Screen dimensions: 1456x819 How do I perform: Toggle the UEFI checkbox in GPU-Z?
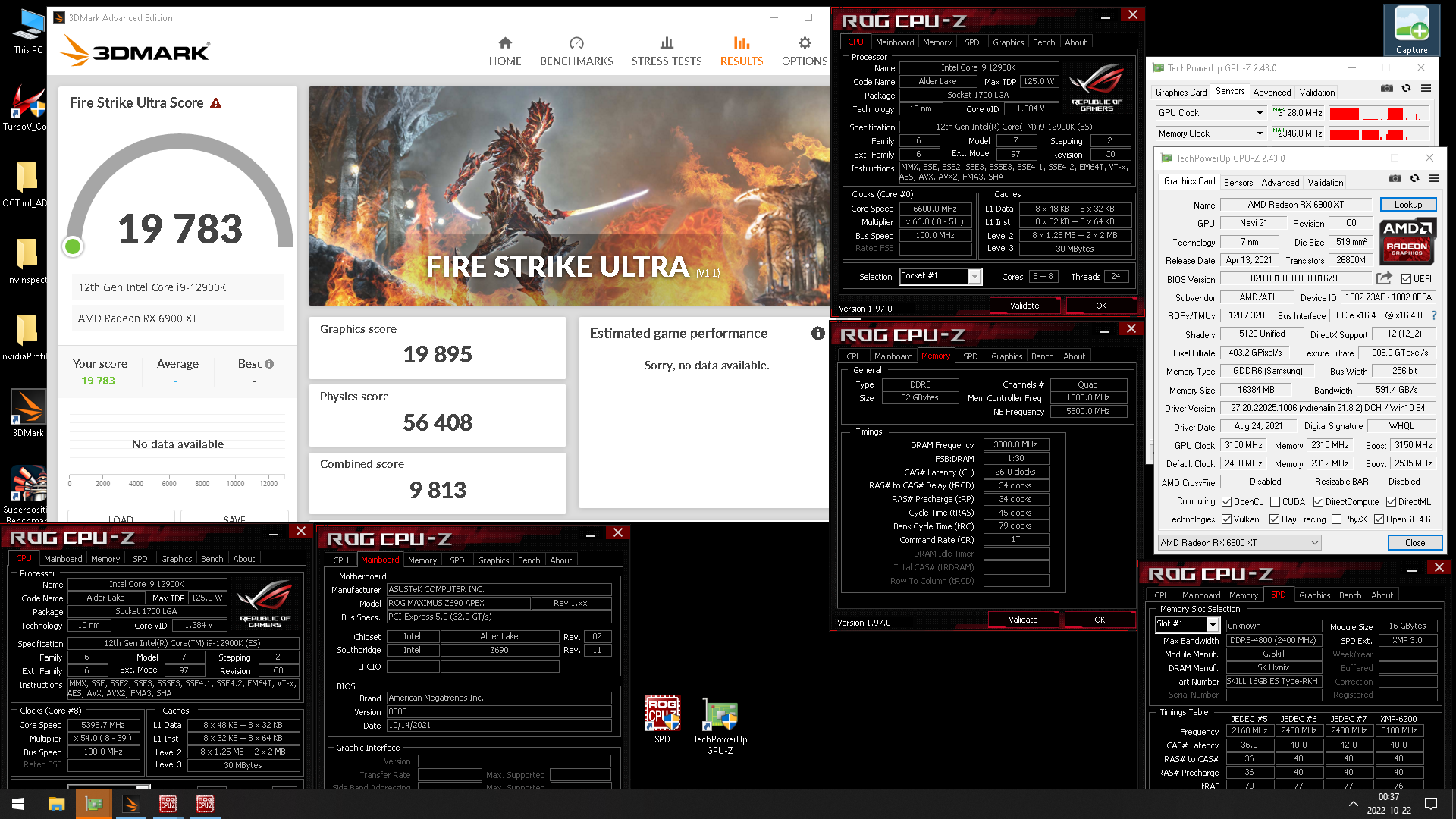tap(1407, 279)
